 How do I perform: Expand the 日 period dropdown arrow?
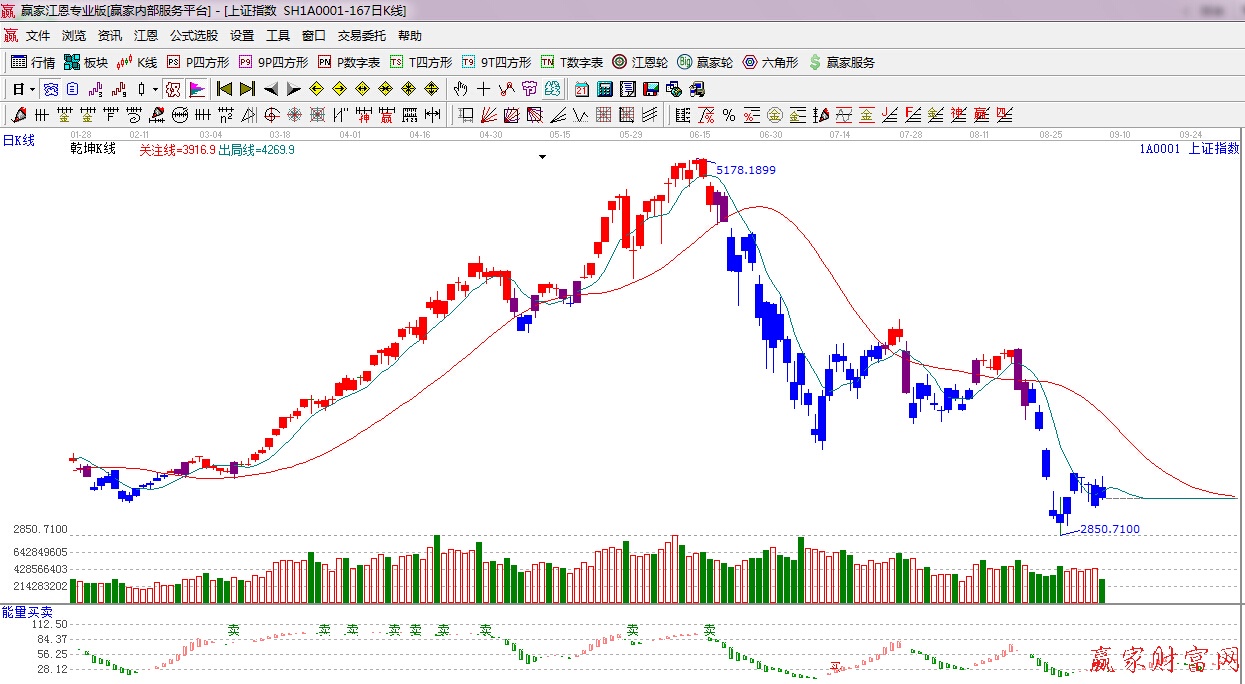point(32,89)
